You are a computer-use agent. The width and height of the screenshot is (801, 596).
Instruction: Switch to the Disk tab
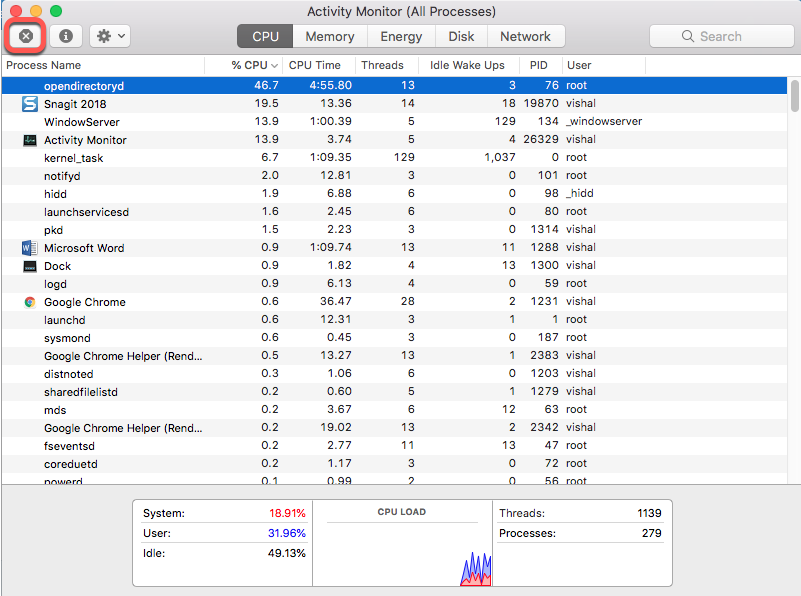(x=461, y=36)
